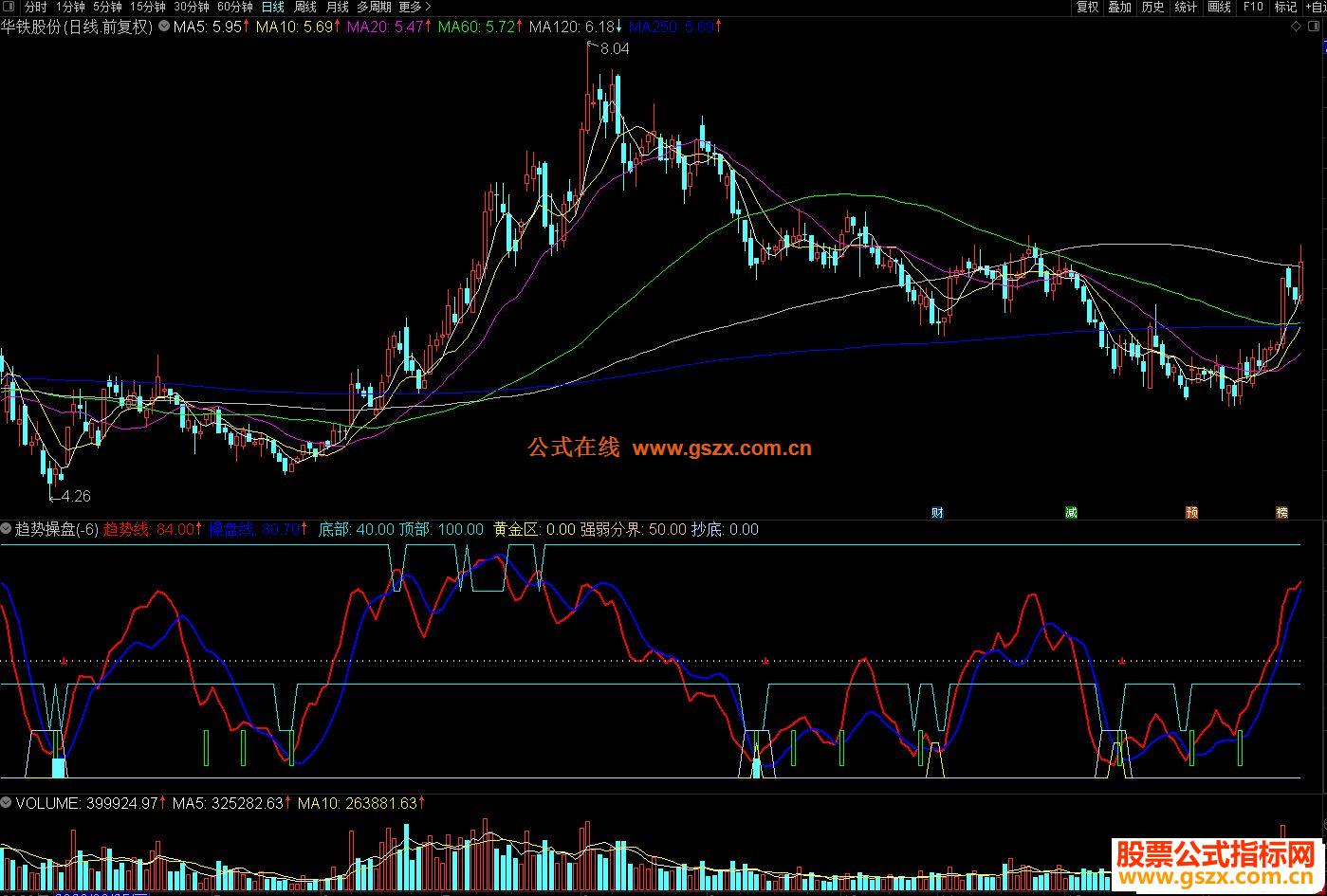Click the MA20 magenta indicator label
This screenshot has width=1327, height=896.
coord(389,27)
